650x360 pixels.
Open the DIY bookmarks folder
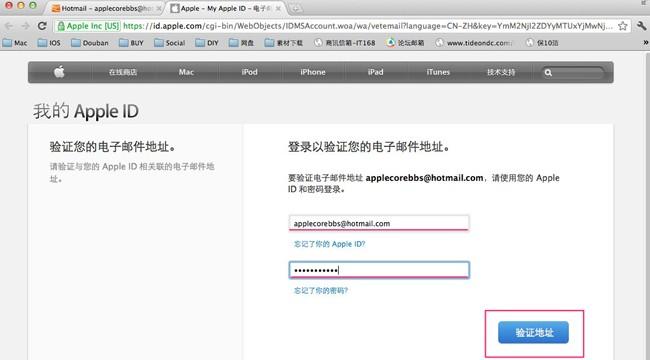pyautogui.click(x=206, y=43)
